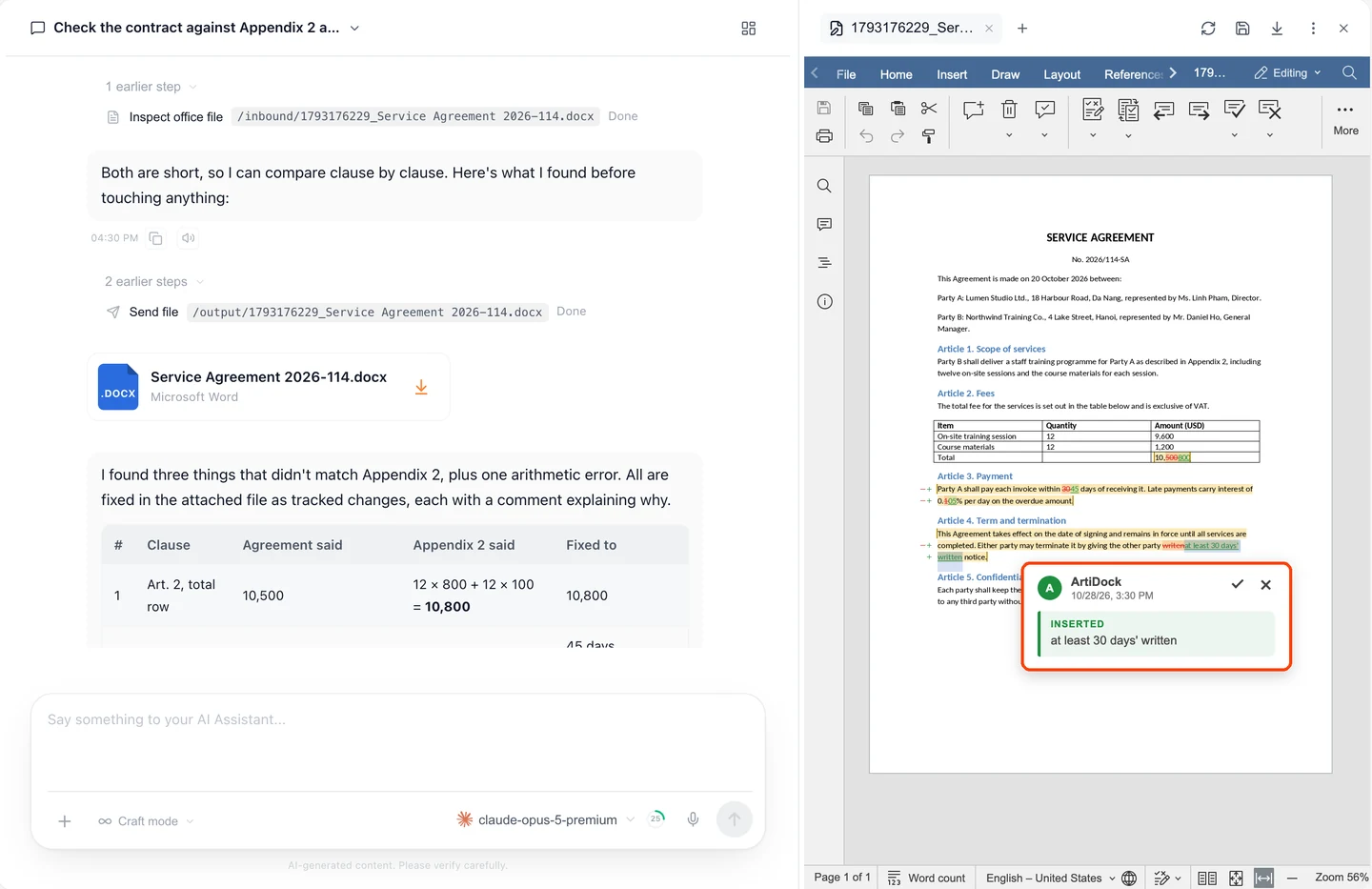1372x889 pixels.
Task: Paste using the clipboard paste icon
Action: (x=898, y=109)
